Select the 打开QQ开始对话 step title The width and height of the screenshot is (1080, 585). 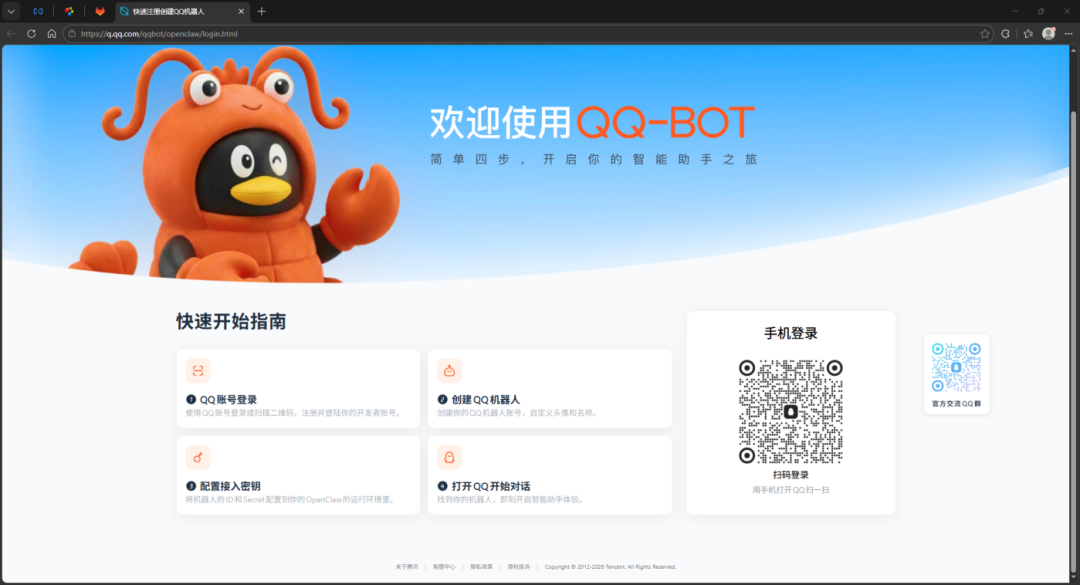tap(491, 486)
